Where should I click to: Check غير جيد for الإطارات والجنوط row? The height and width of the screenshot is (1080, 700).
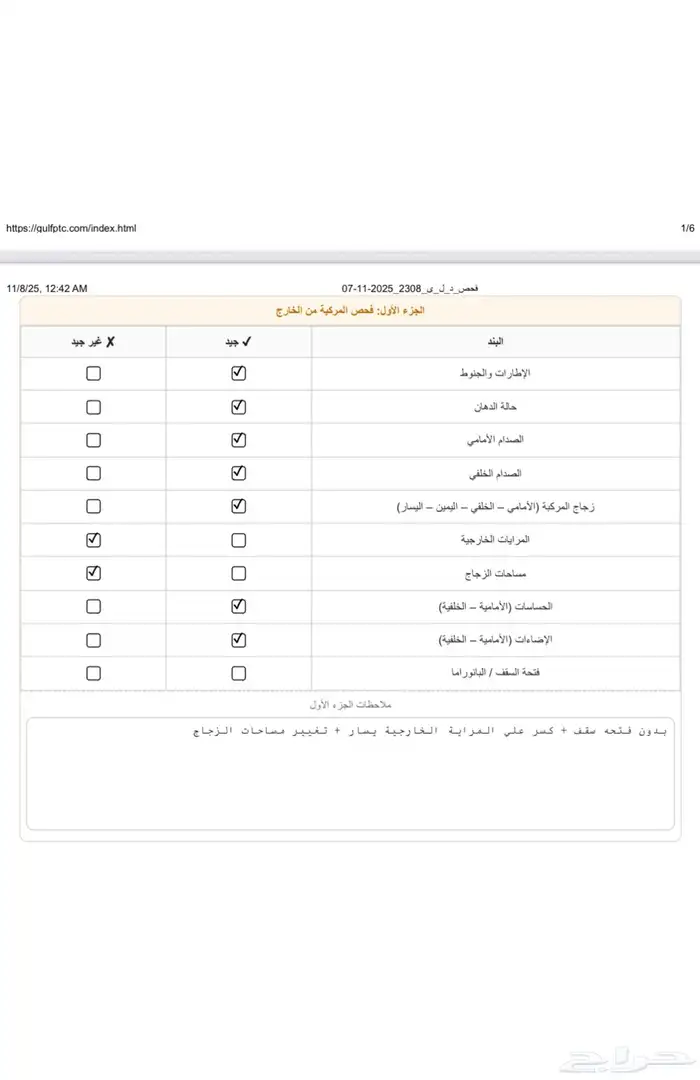[93, 373]
